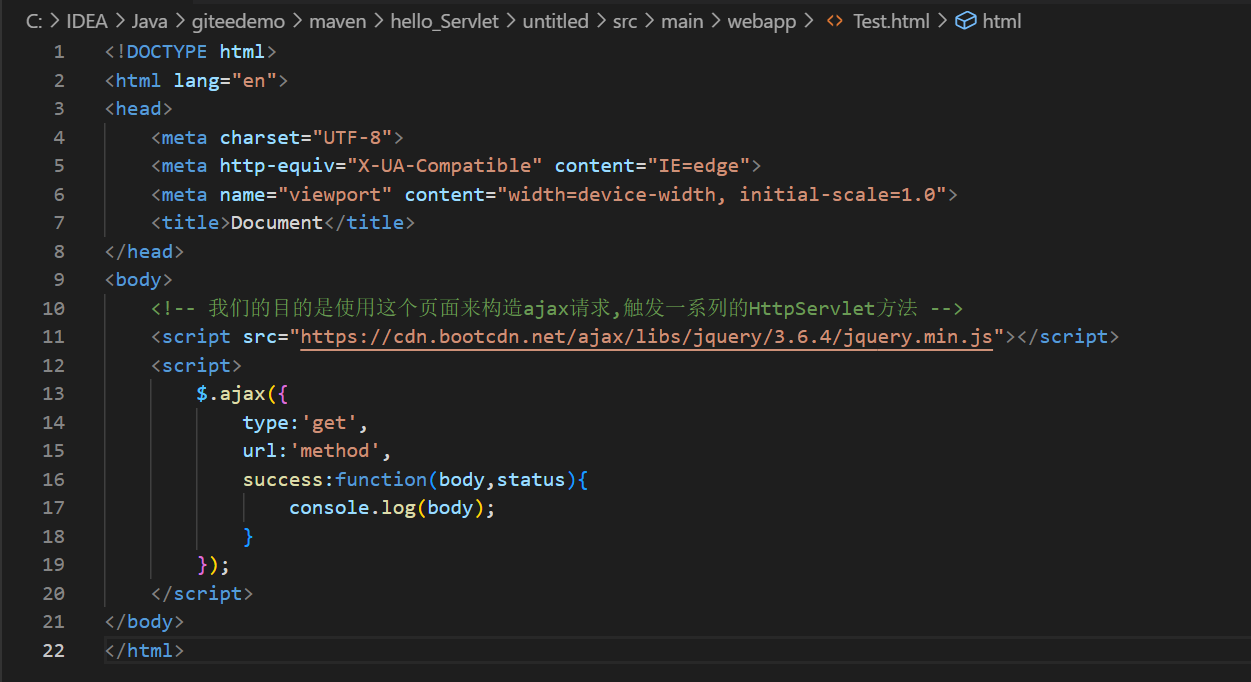
Task: Click the }); closing on line 19
Action: point(214,565)
